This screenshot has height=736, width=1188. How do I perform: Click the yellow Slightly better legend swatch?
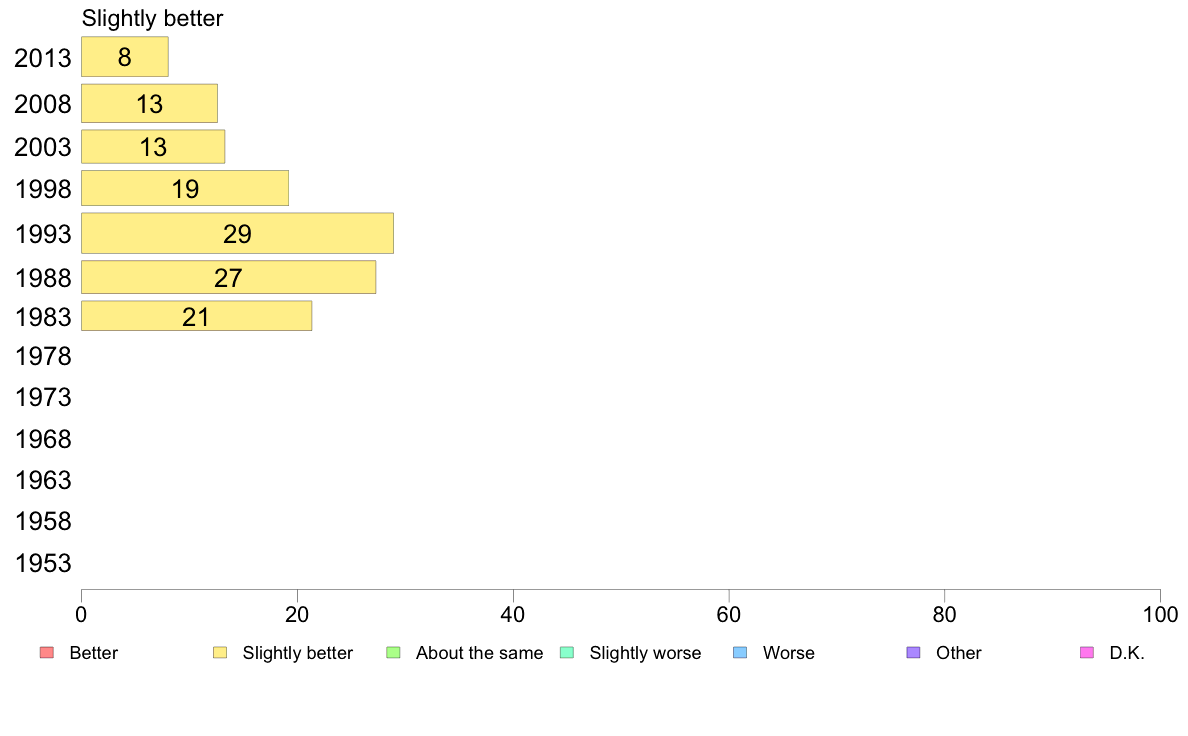pos(220,653)
